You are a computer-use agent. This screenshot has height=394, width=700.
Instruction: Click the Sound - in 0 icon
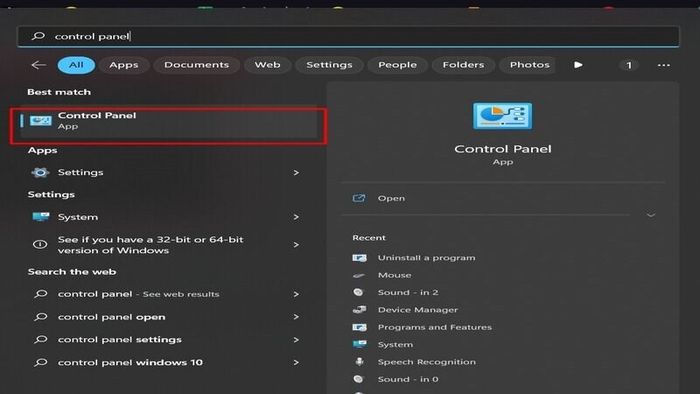(x=358, y=379)
